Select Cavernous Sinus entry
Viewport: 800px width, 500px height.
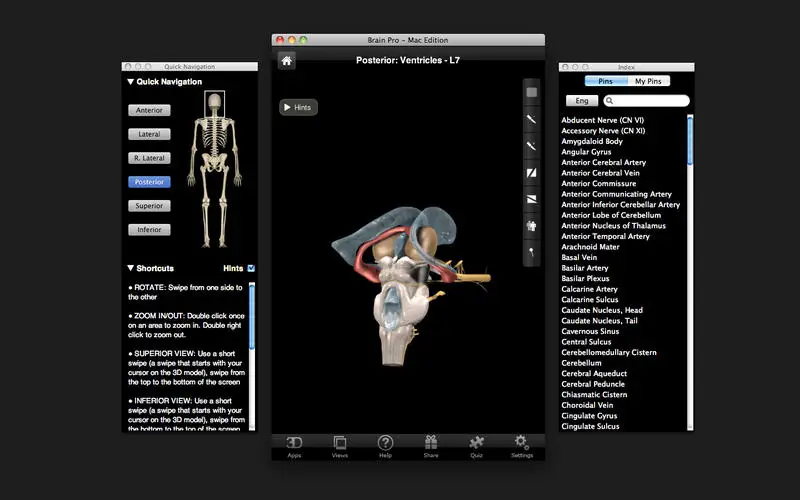tap(590, 331)
